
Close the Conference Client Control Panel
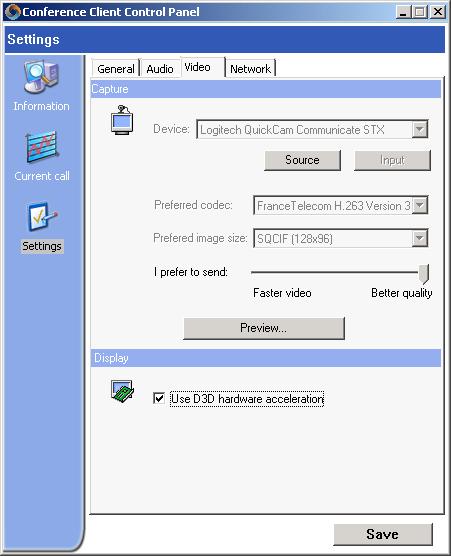(x=438, y=12)
